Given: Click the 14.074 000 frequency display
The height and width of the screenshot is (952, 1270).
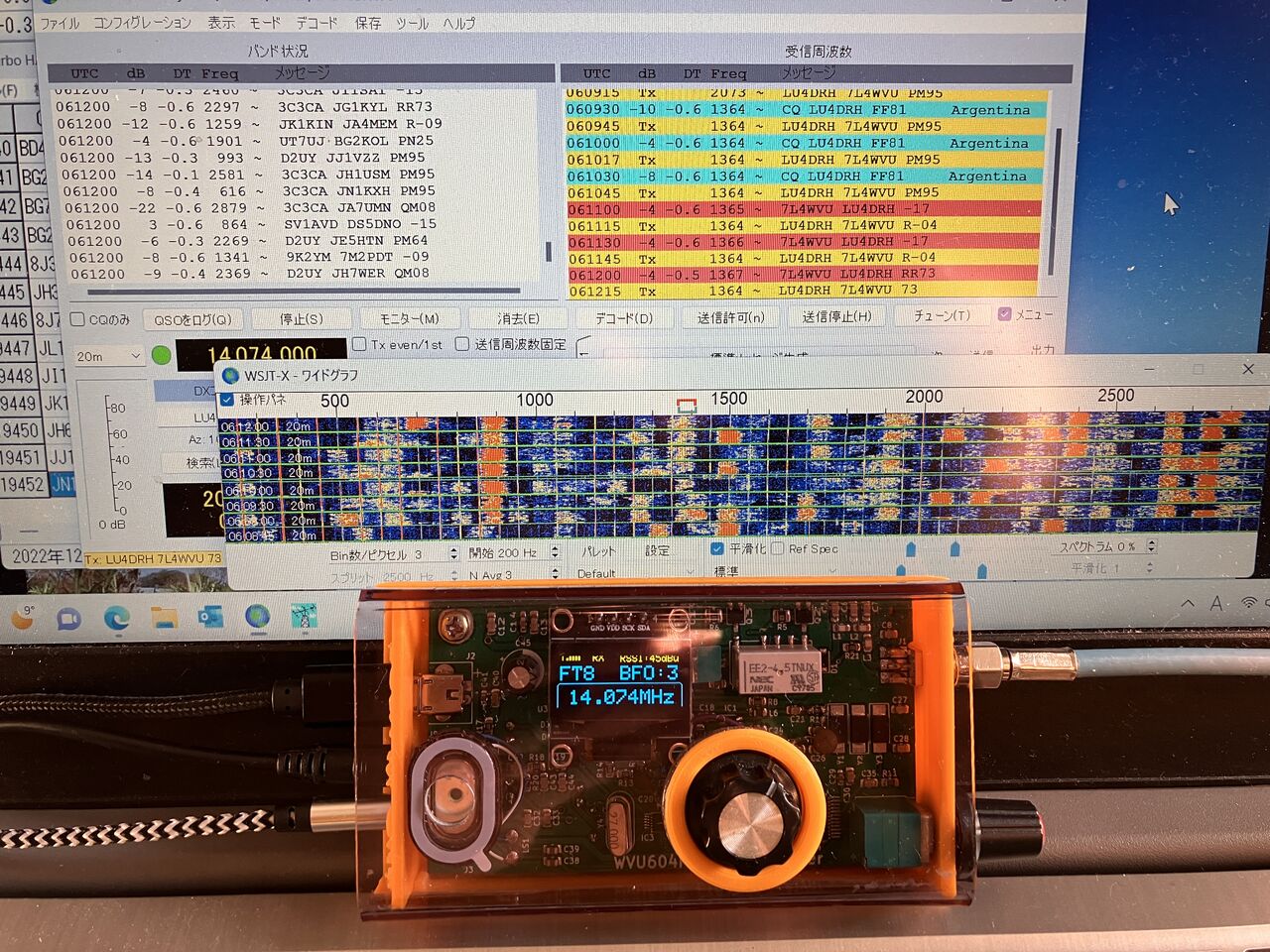Looking at the screenshot, I should (x=261, y=354).
